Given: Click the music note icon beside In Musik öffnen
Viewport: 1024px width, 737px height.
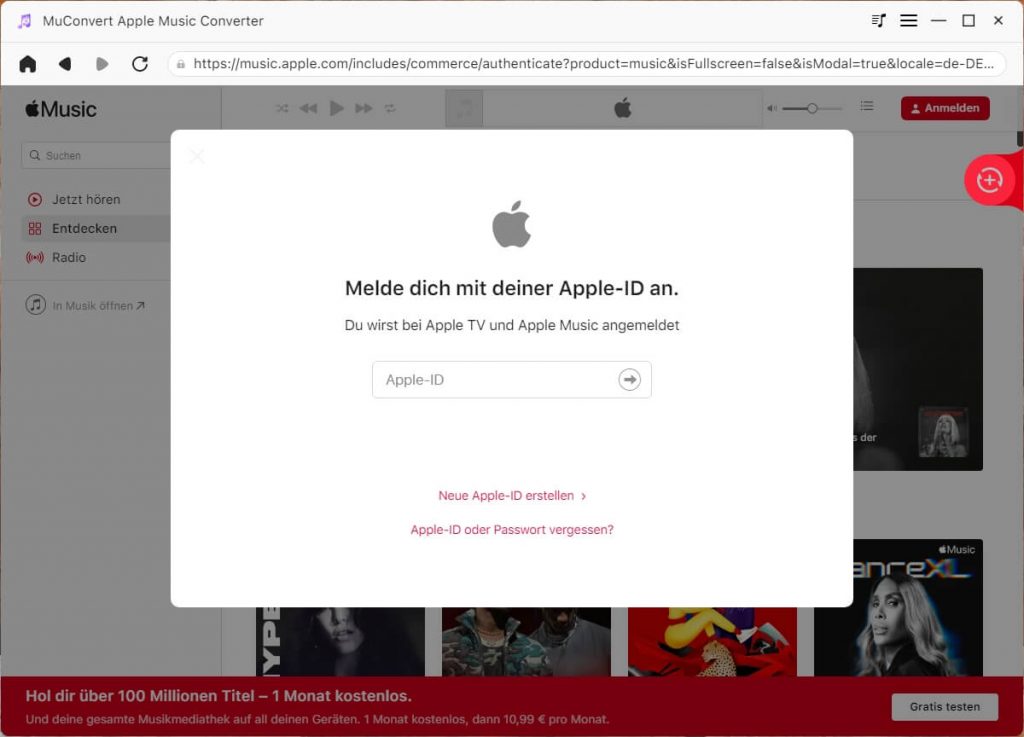Looking at the screenshot, I should (36, 305).
